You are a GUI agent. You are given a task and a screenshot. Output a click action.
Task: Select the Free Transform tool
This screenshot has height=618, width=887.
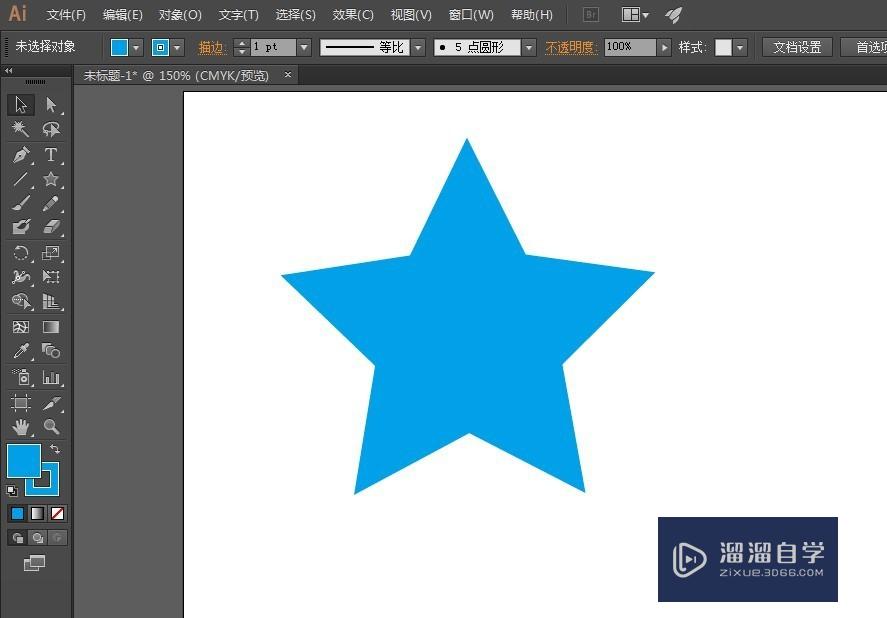(x=51, y=277)
